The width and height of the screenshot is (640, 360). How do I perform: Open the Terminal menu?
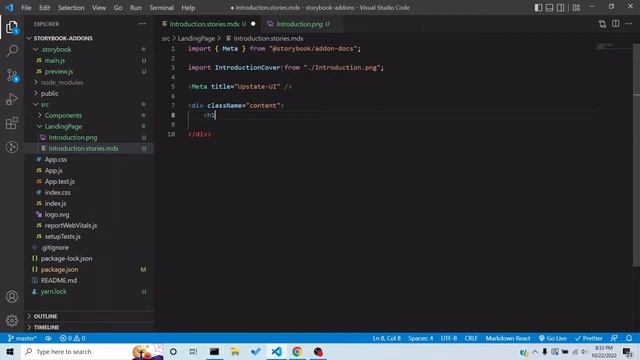(161, 7)
